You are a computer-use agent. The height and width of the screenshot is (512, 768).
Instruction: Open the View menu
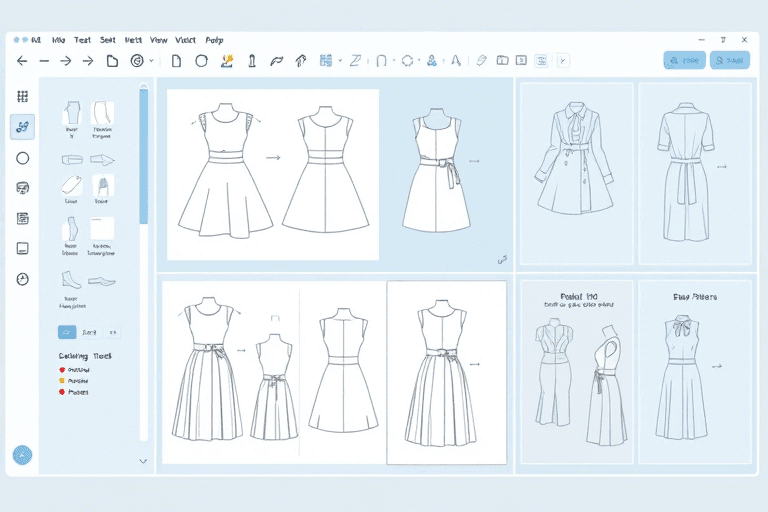click(159, 40)
